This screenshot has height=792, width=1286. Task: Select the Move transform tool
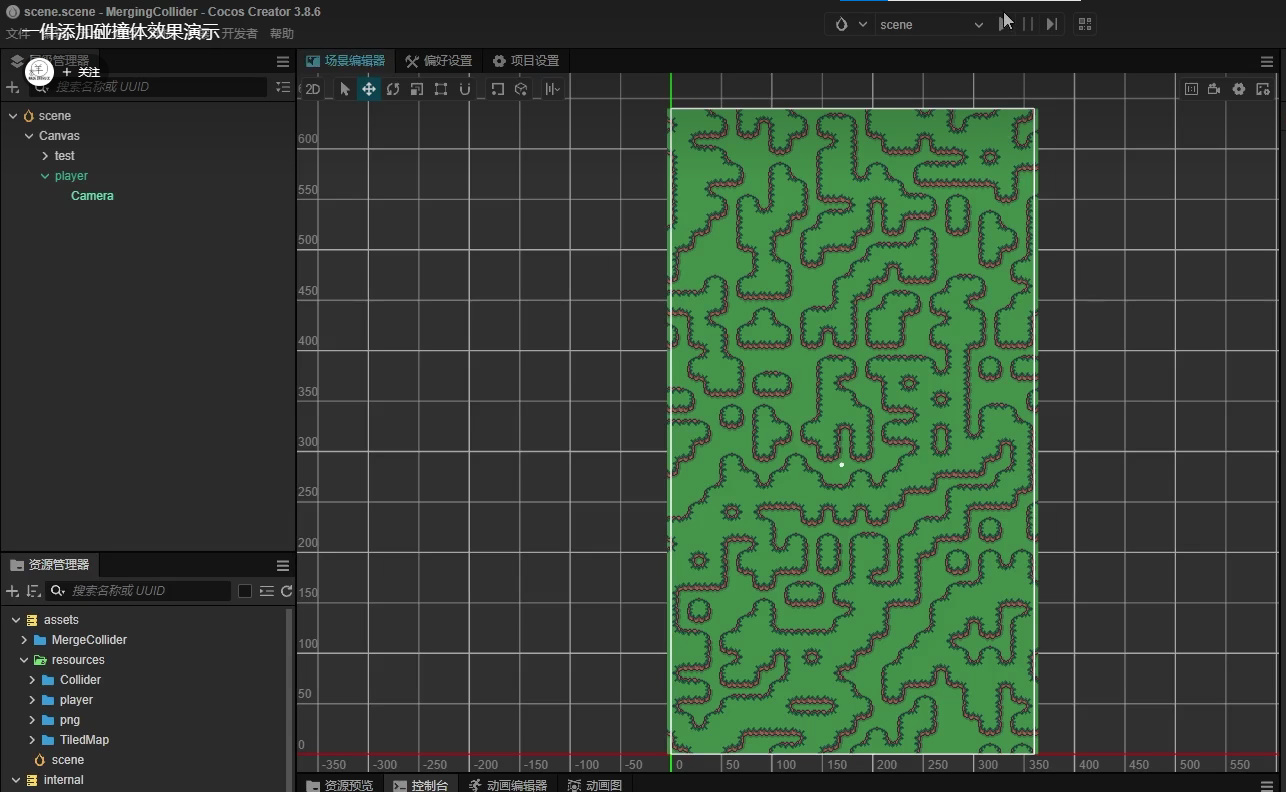pos(369,89)
